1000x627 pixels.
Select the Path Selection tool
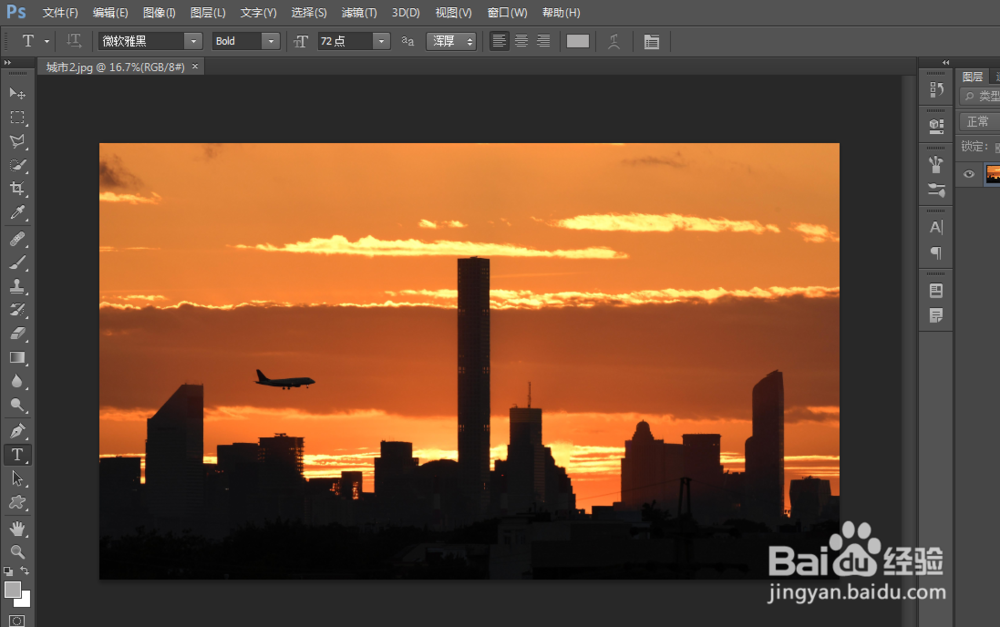(17, 478)
